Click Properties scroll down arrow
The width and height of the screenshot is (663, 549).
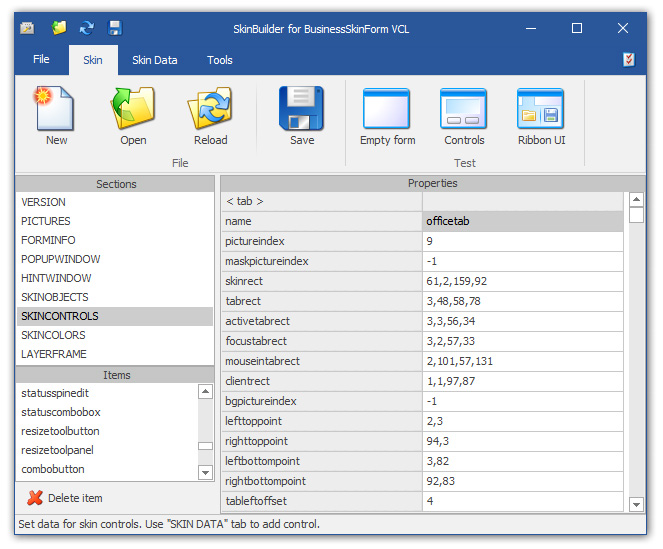(x=636, y=504)
